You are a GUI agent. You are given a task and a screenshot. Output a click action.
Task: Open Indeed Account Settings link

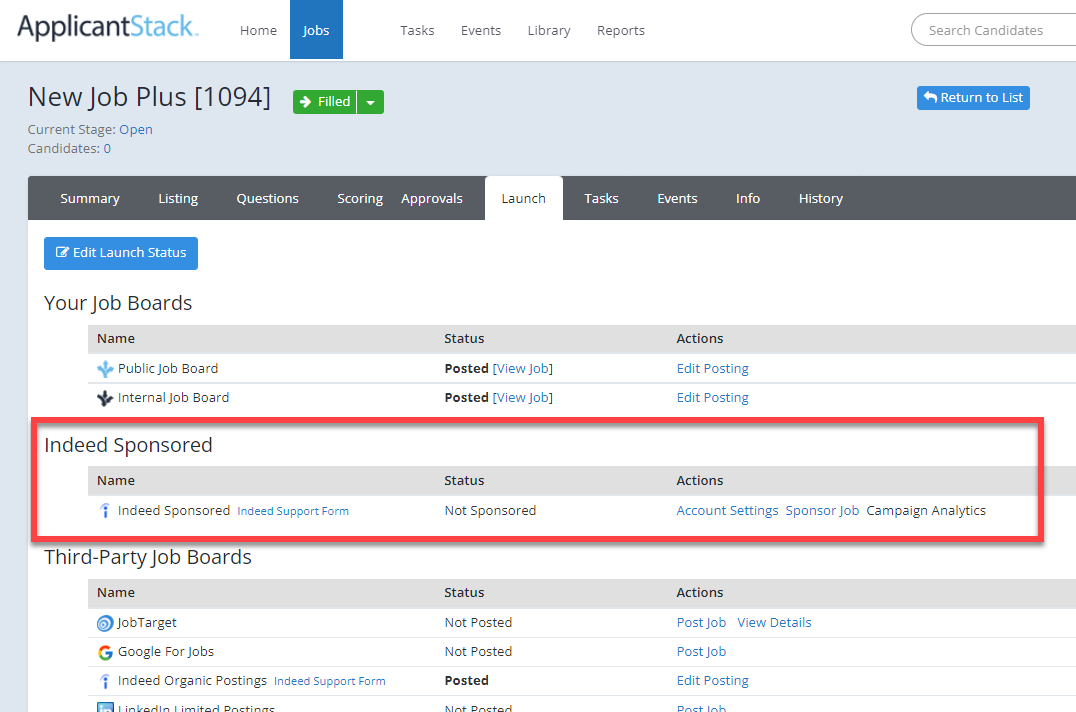pos(727,510)
